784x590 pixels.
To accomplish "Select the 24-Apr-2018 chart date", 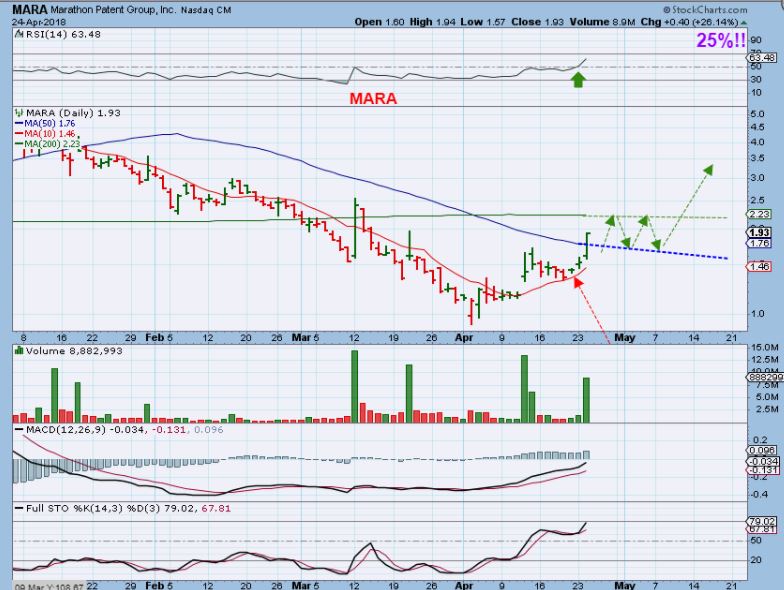I will pos(39,22).
